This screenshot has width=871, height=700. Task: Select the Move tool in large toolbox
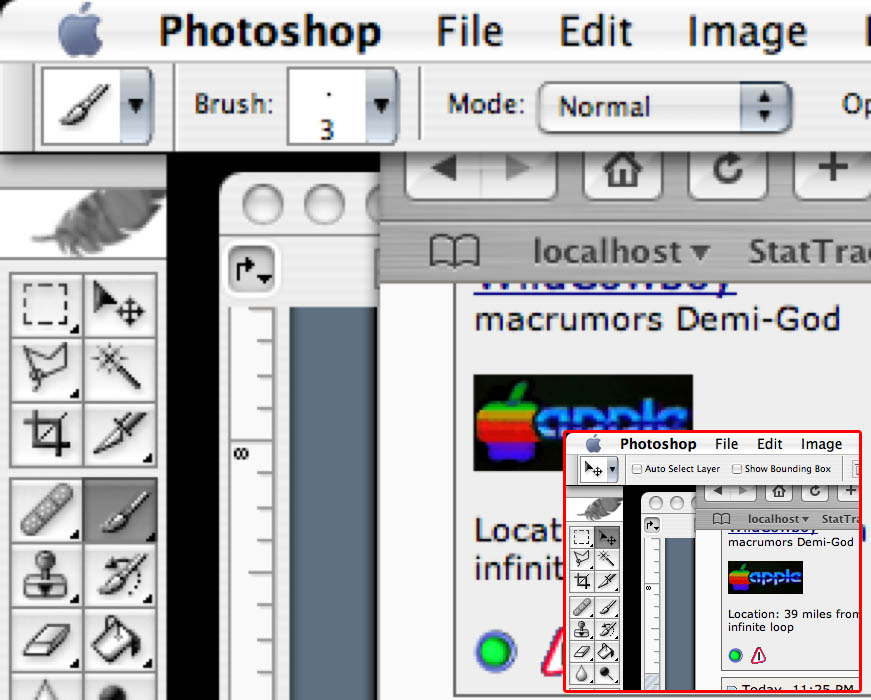pyautogui.click(x=119, y=305)
